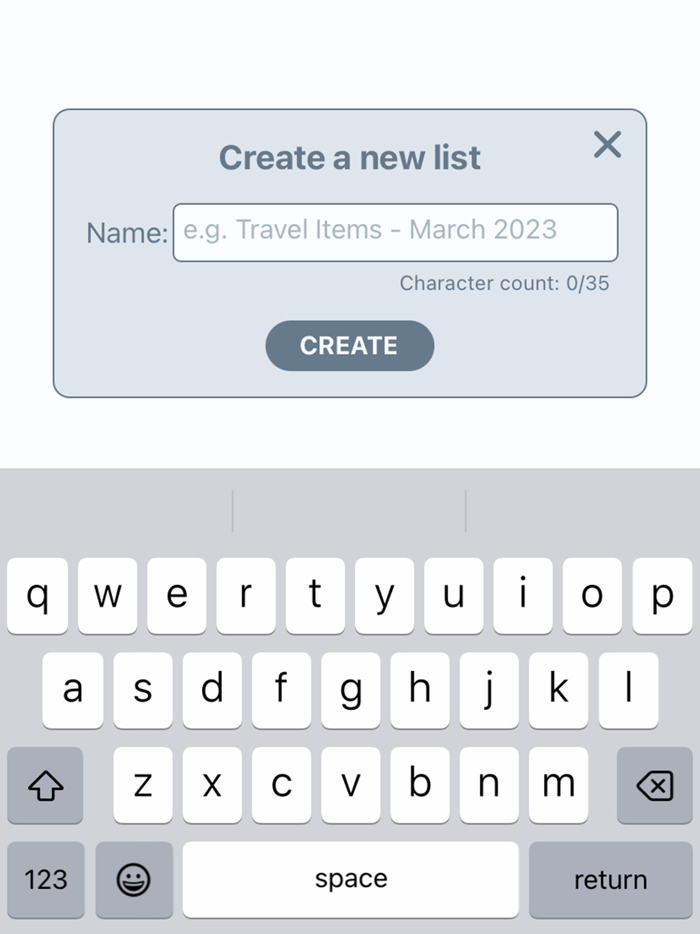Tap the letter p key
700x934 pixels.
662,595
